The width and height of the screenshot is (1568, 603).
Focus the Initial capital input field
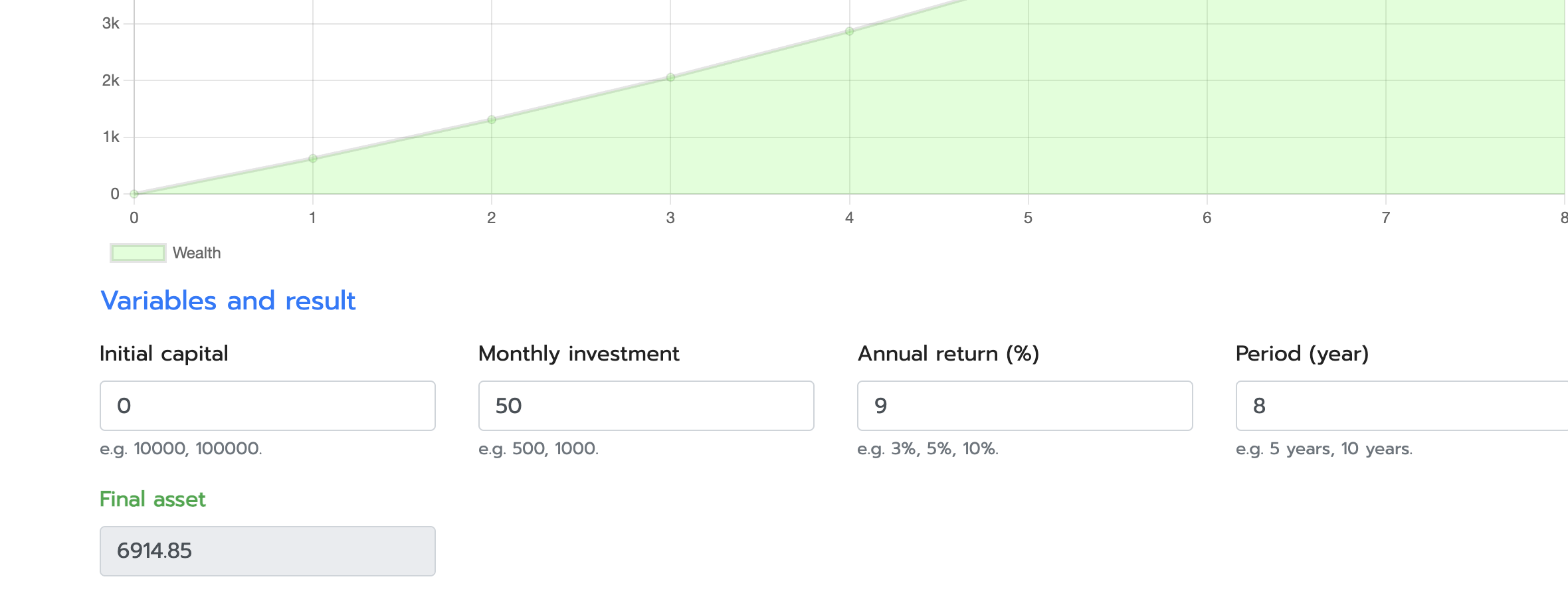tap(267, 406)
